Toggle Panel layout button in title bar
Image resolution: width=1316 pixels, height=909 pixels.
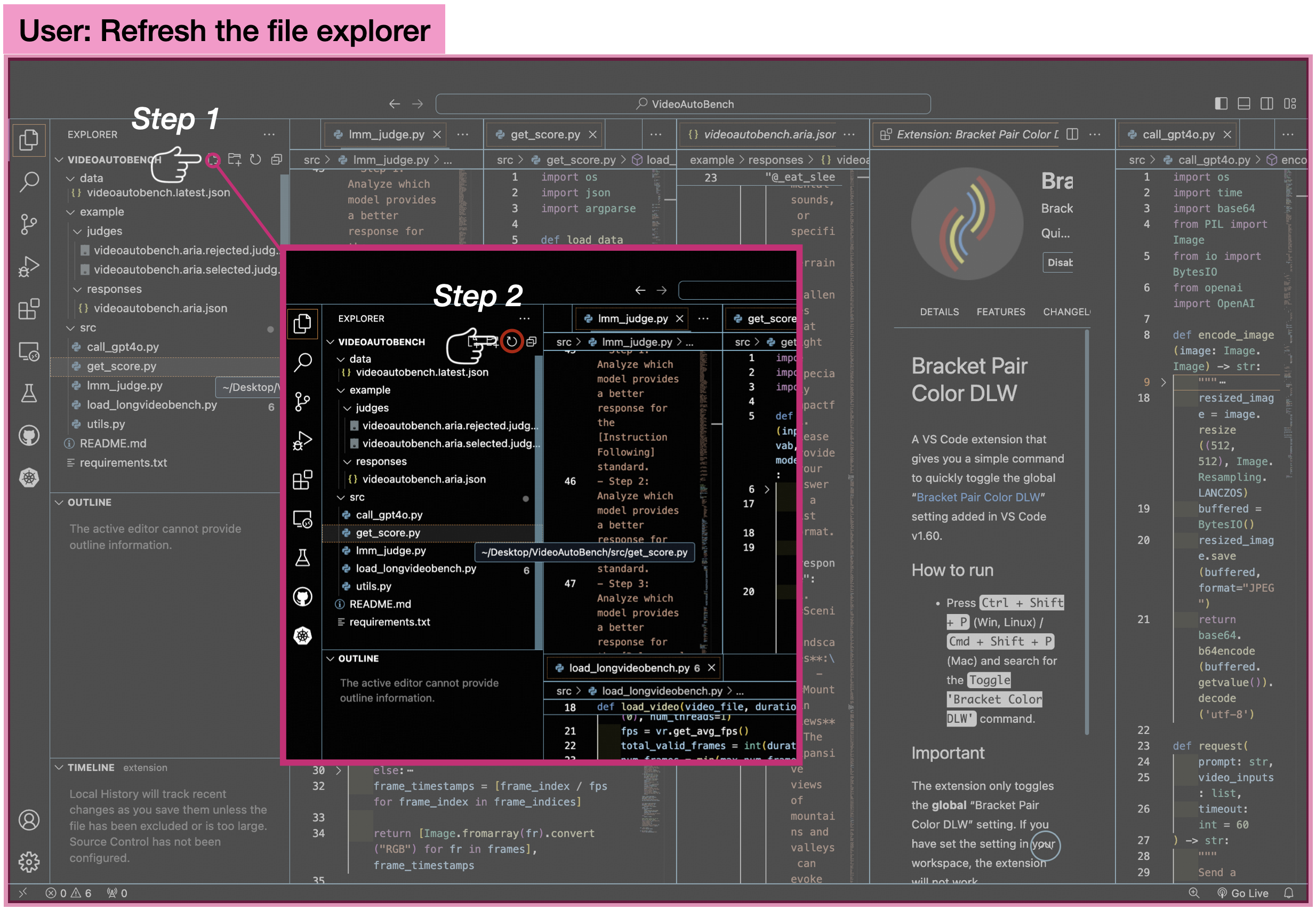click(1243, 103)
